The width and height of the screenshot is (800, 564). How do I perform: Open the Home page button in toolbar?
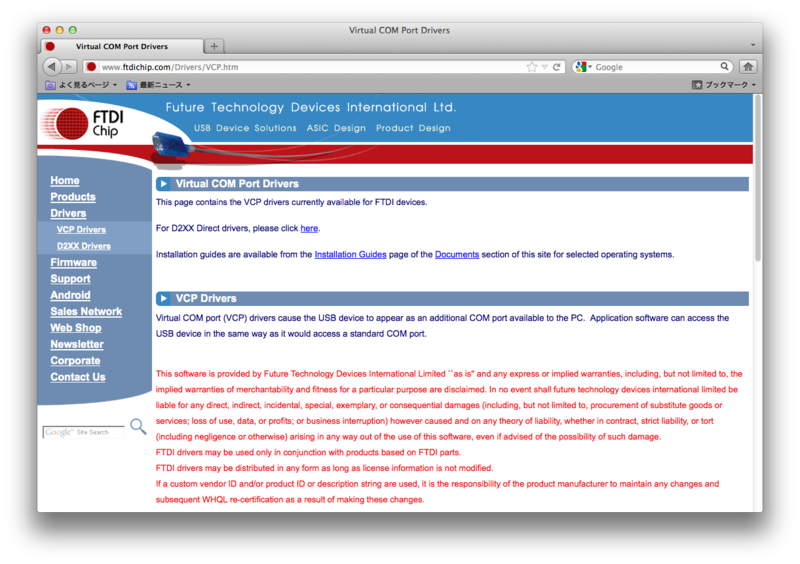coord(748,67)
